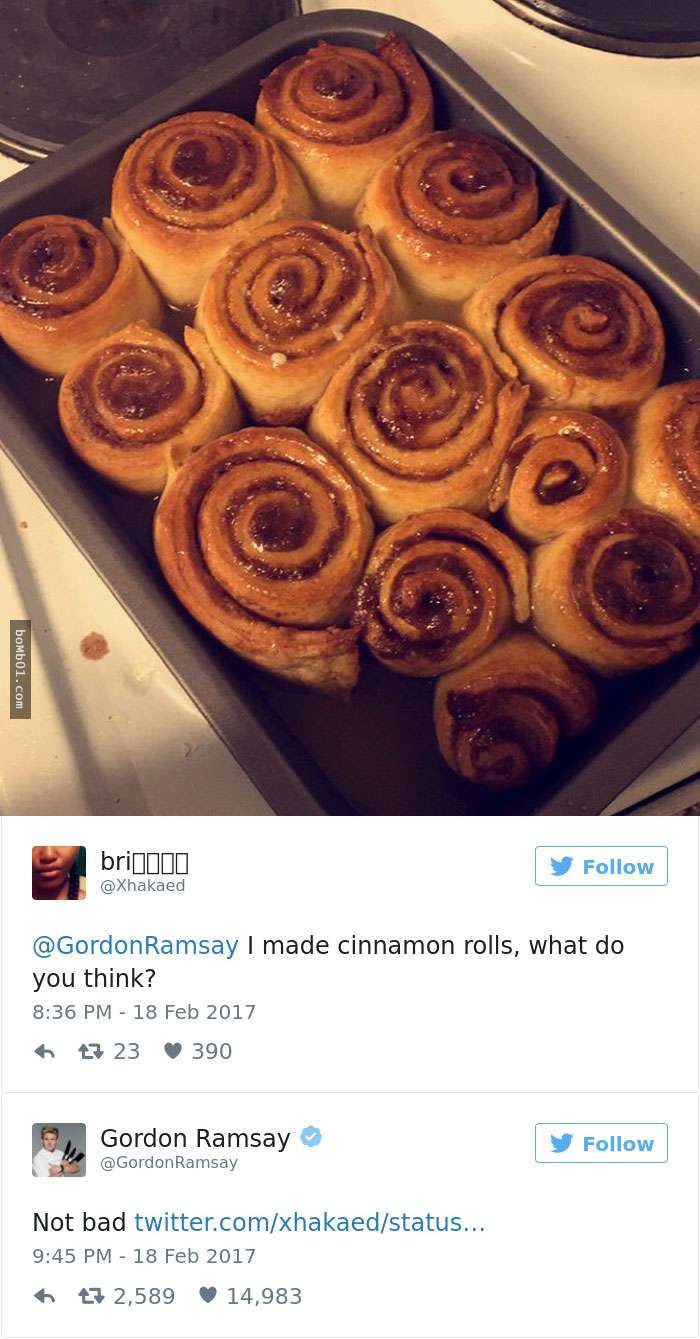
Task: Open bri's profile avatar picture
Action: [59, 873]
